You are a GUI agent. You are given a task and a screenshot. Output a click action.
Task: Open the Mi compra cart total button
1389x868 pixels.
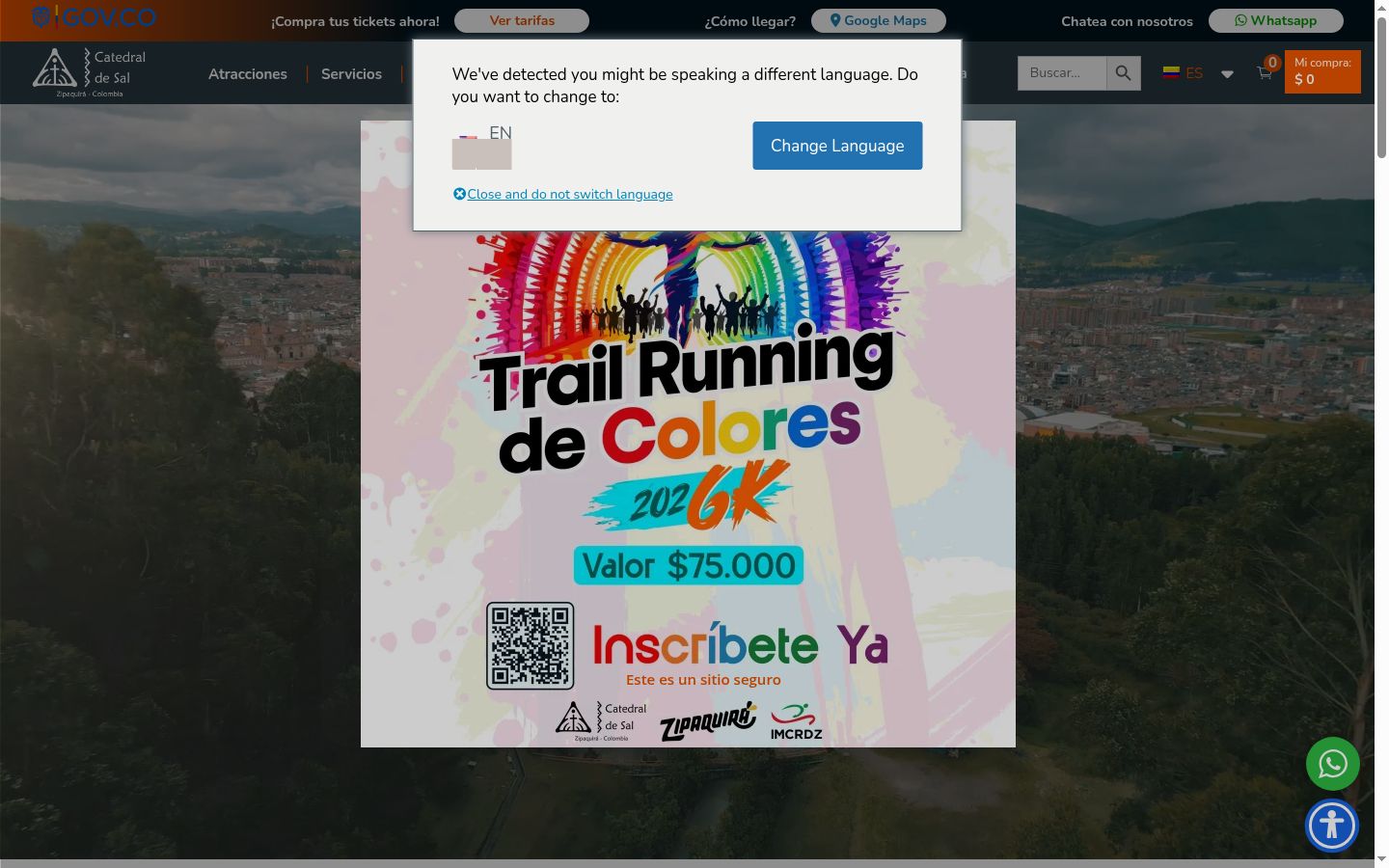pos(1322,71)
